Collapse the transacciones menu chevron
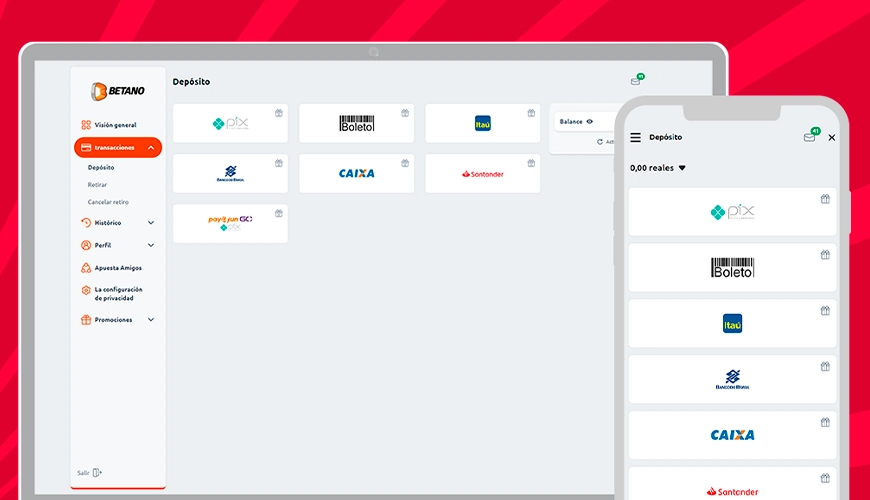The height and width of the screenshot is (500, 870). pyautogui.click(x=151, y=148)
